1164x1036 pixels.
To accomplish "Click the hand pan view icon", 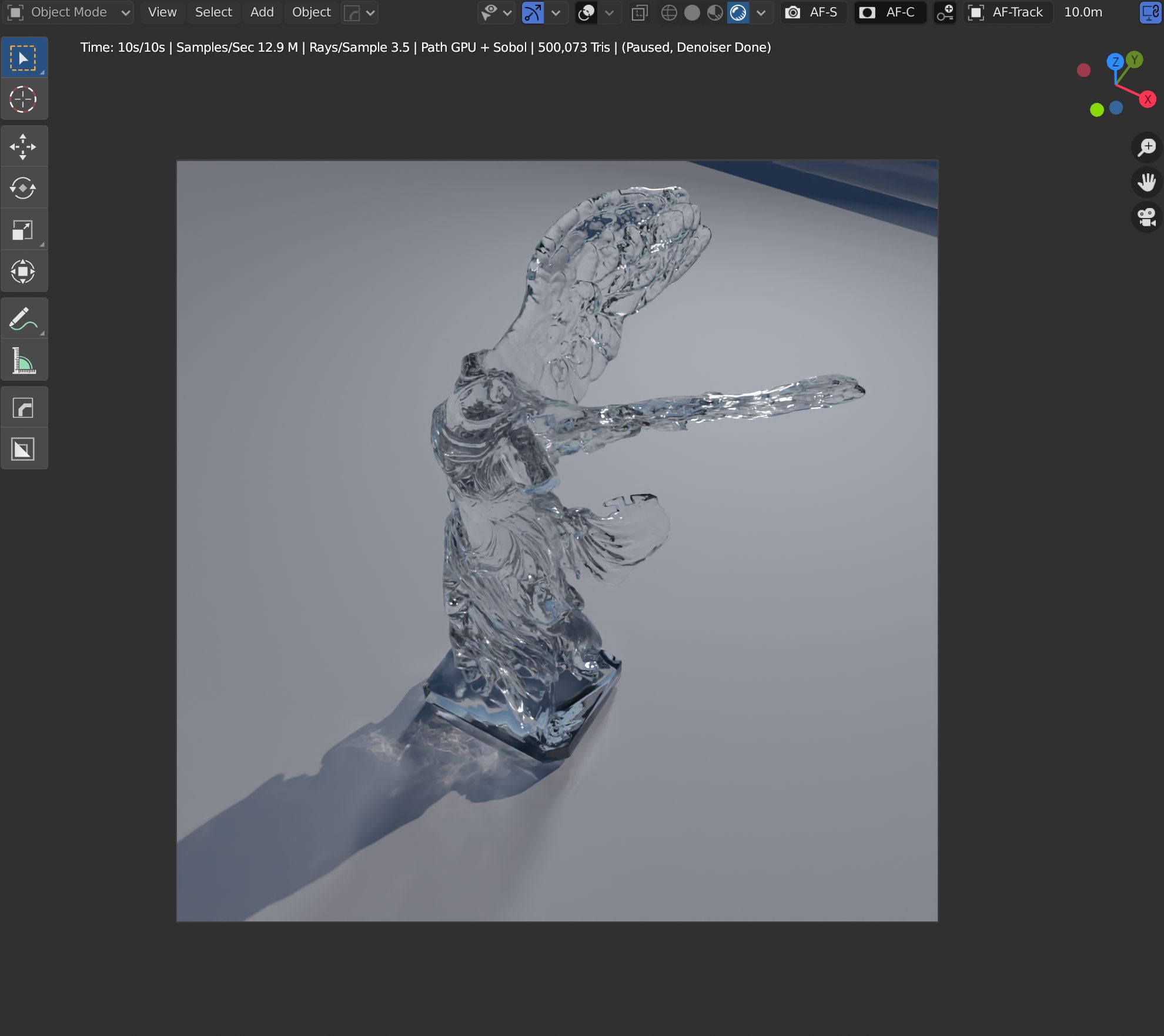I will pyautogui.click(x=1146, y=182).
